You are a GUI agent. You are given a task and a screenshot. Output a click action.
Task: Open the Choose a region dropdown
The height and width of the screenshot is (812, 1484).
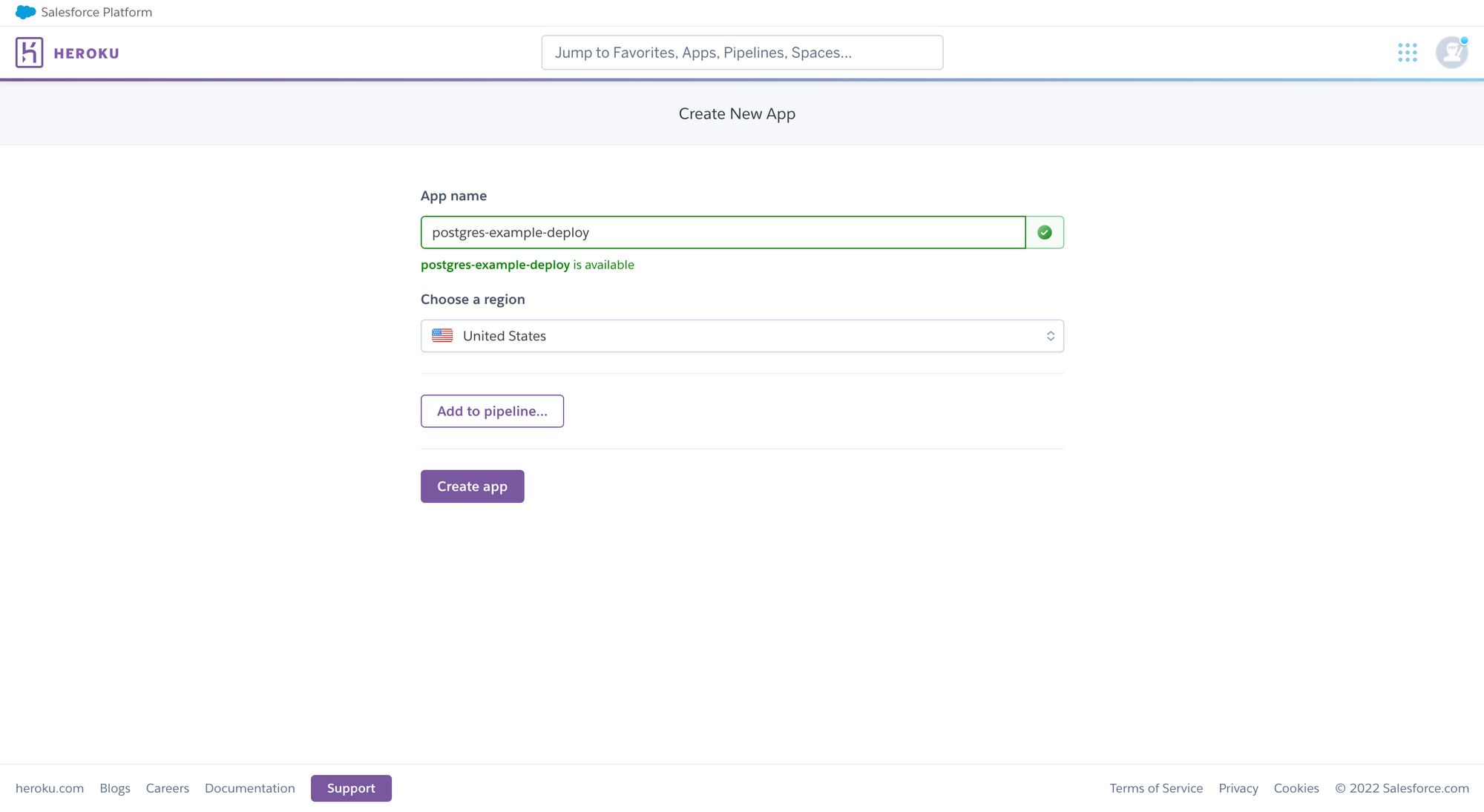(742, 336)
